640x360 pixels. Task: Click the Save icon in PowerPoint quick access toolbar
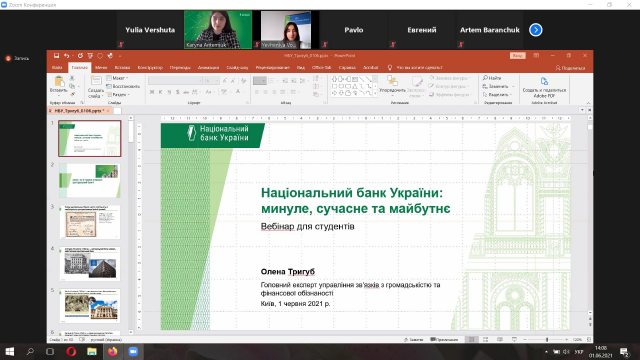[x=56, y=56]
